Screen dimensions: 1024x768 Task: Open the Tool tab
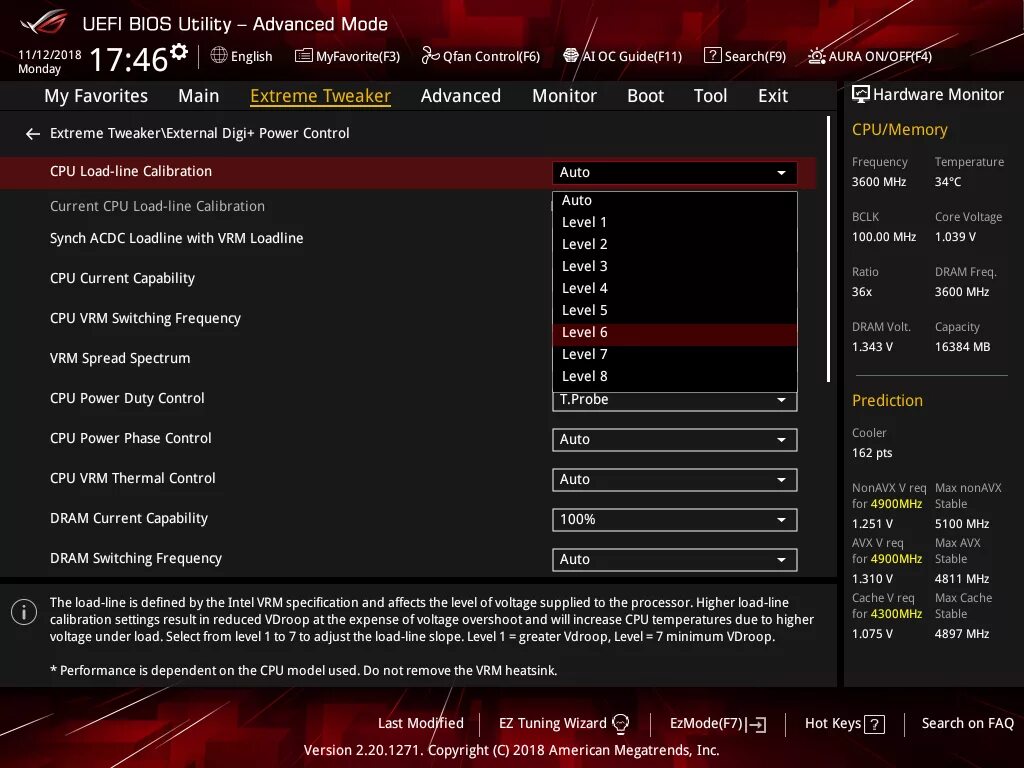pos(710,96)
